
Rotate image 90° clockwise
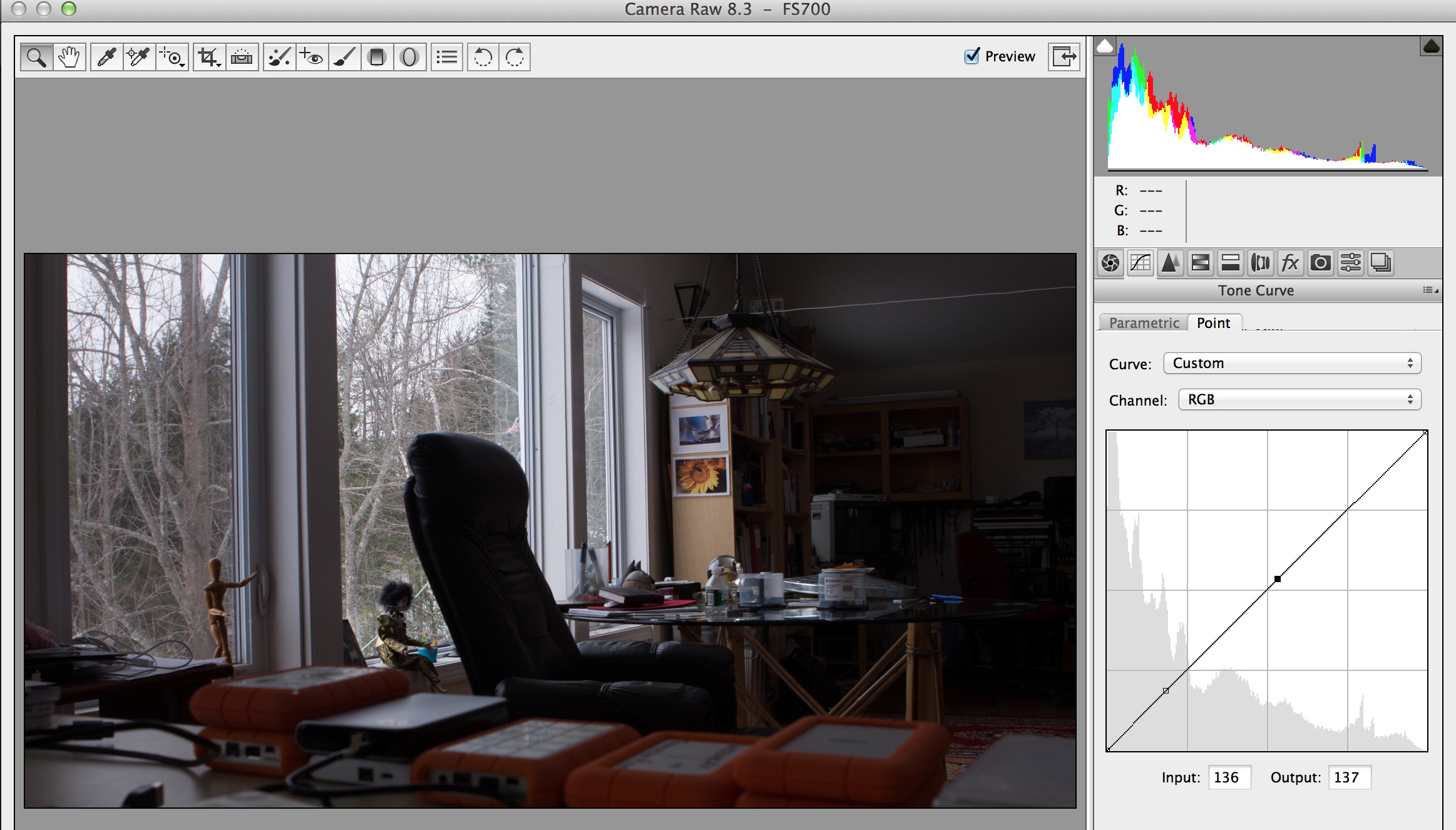515,58
